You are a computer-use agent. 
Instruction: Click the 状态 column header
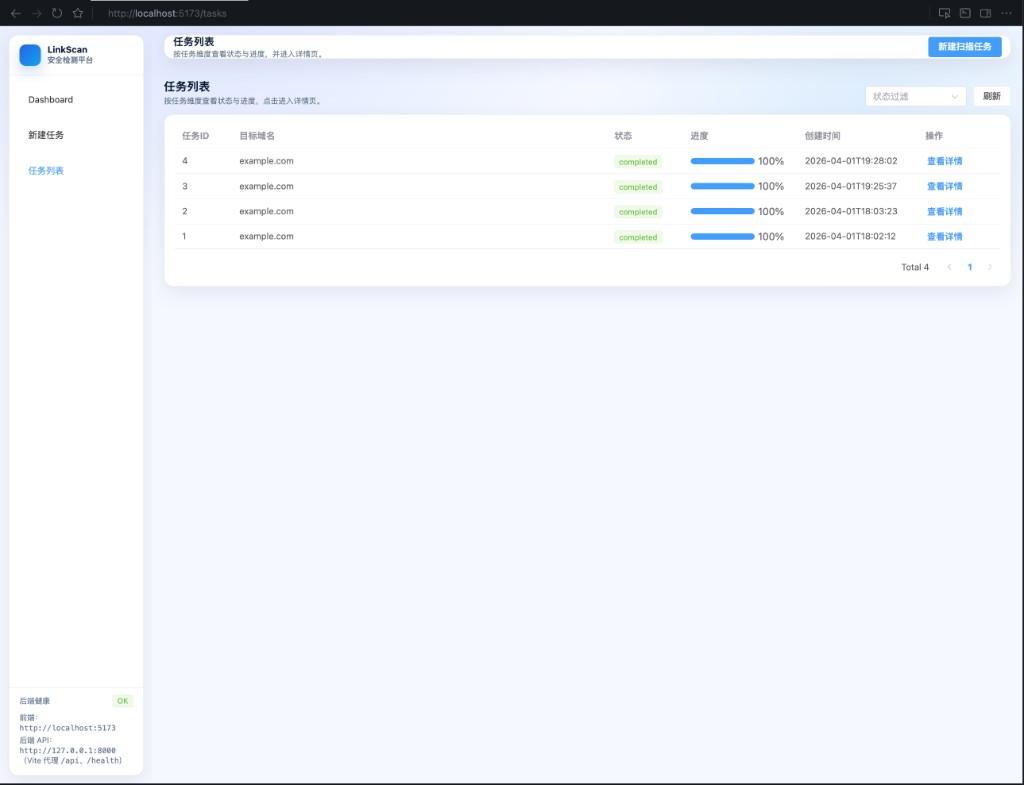[623, 136]
